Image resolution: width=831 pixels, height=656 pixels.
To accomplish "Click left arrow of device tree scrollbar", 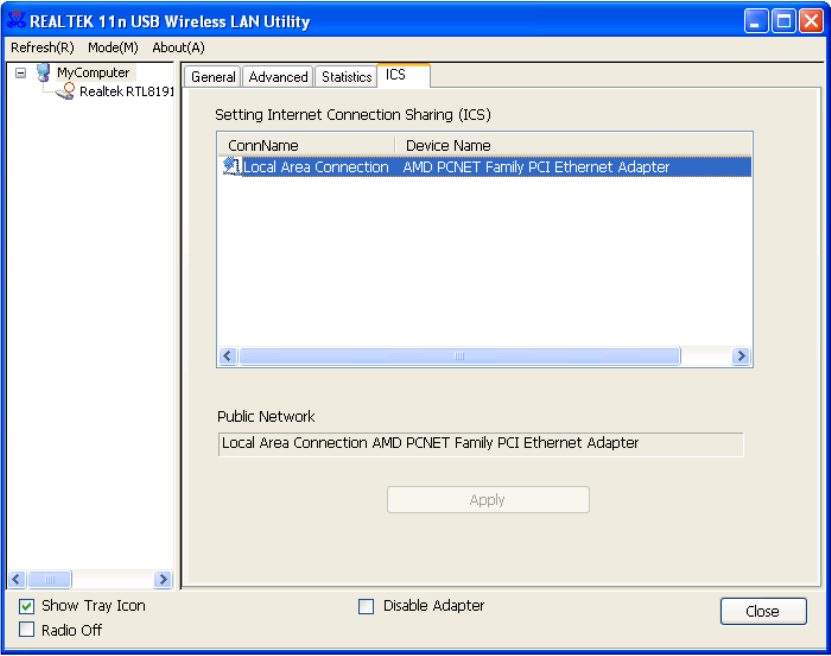I will 16,579.
